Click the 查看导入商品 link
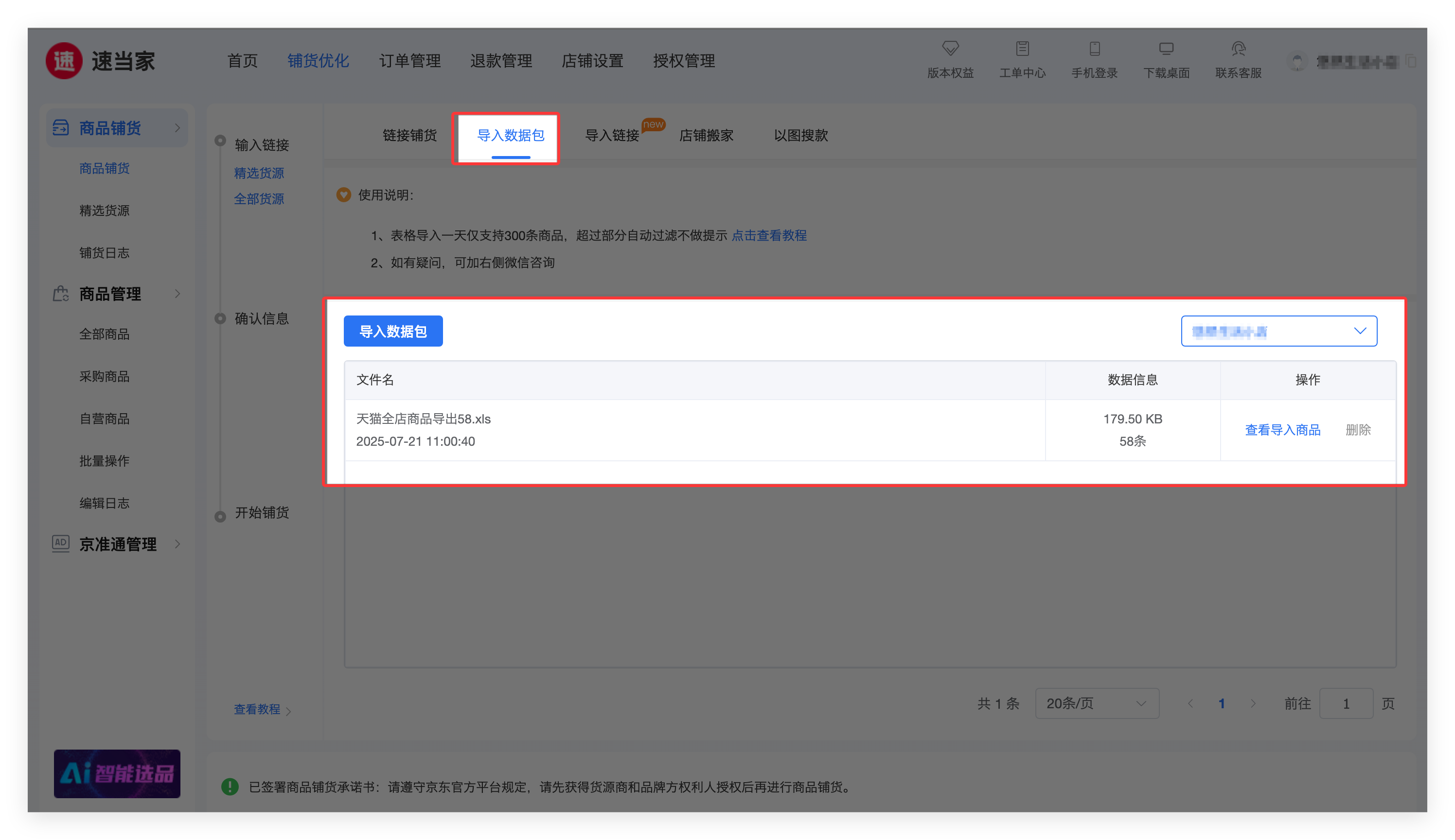 click(1282, 430)
